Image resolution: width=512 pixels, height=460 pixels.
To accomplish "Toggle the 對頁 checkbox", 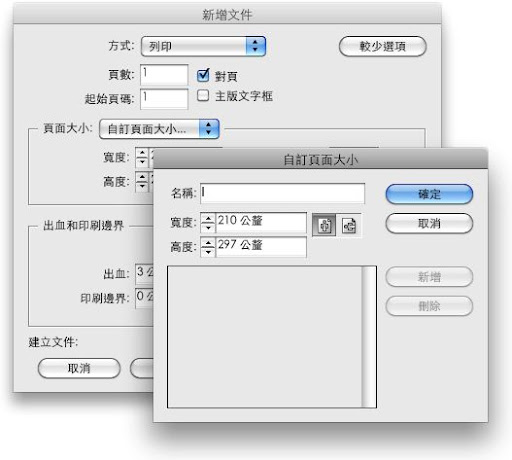I will point(203,75).
